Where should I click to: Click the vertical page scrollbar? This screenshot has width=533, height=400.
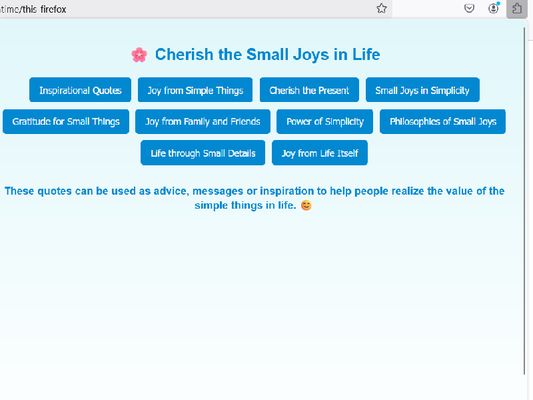(x=525, y=201)
